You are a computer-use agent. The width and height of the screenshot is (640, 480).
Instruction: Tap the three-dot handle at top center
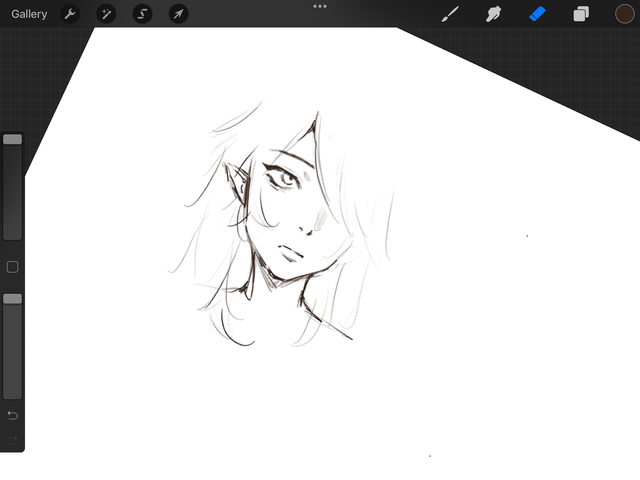(320, 6)
